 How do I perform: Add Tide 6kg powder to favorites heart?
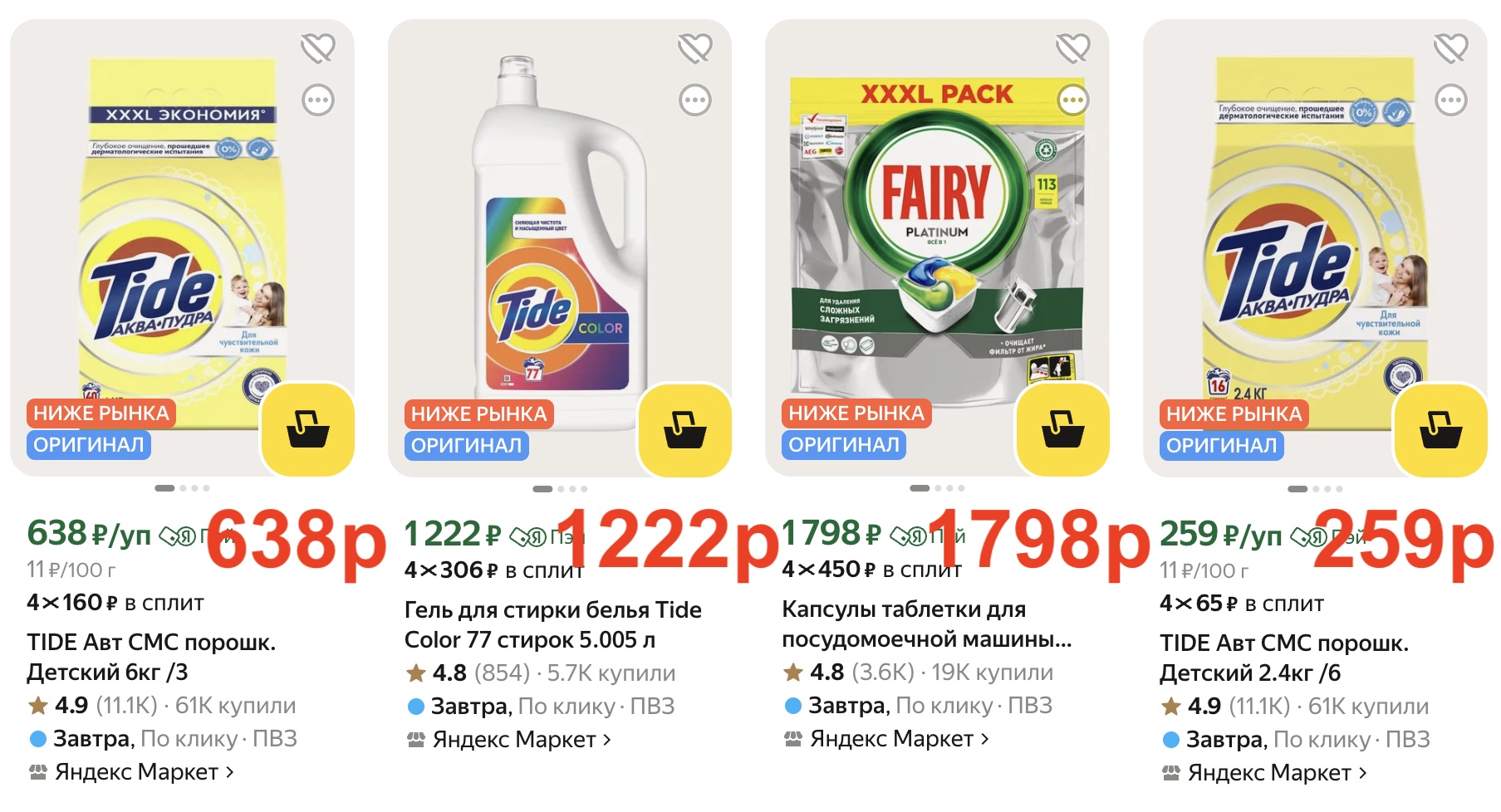point(318,48)
